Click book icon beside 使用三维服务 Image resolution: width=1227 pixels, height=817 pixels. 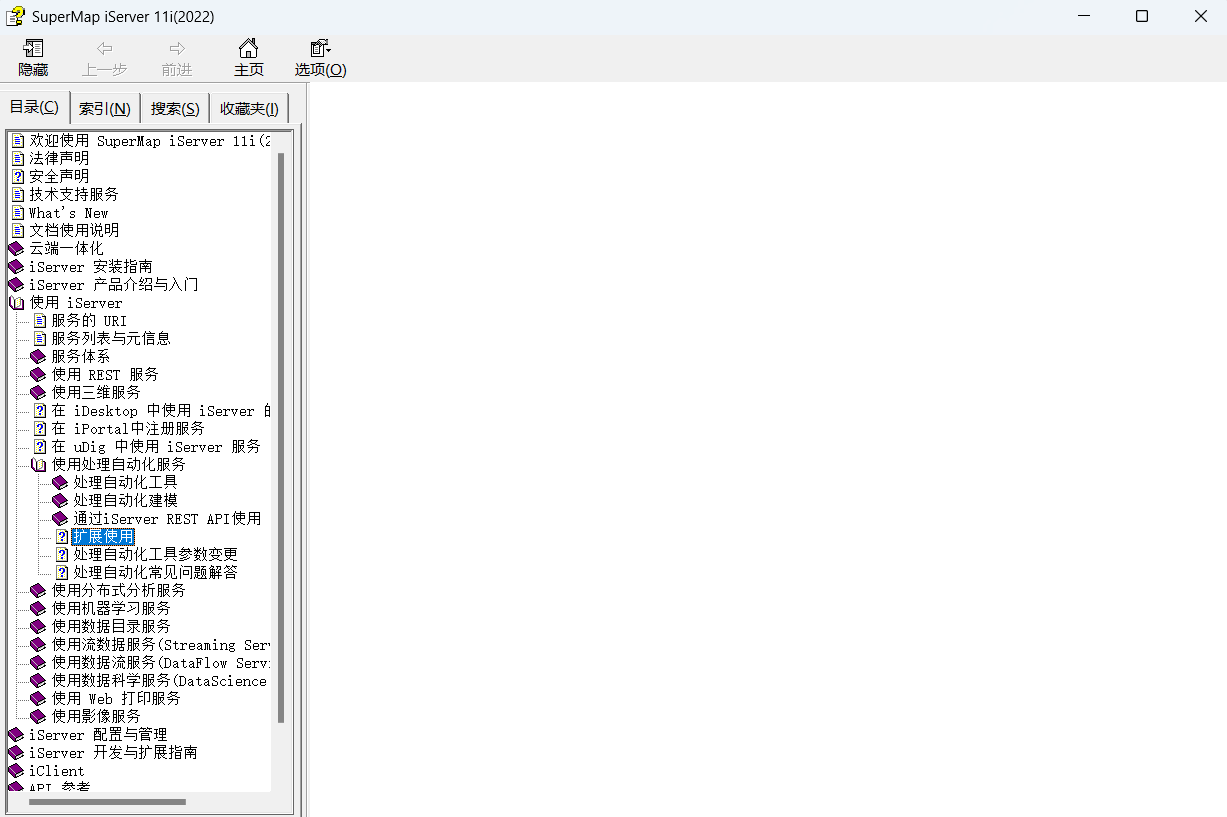[x=39, y=392]
